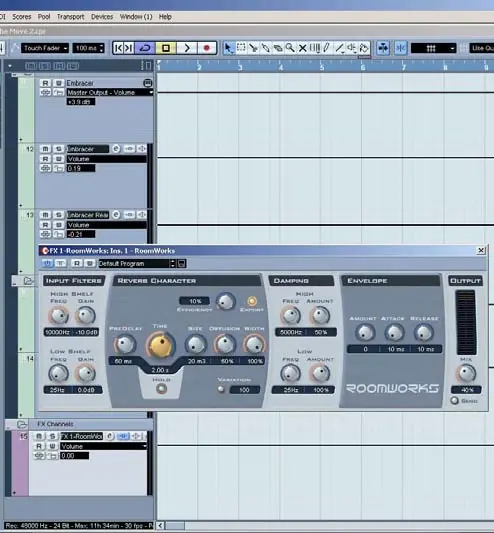This screenshot has width=494, height=533.
Task: Enable Read automation on track 12
Action: tap(45, 159)
